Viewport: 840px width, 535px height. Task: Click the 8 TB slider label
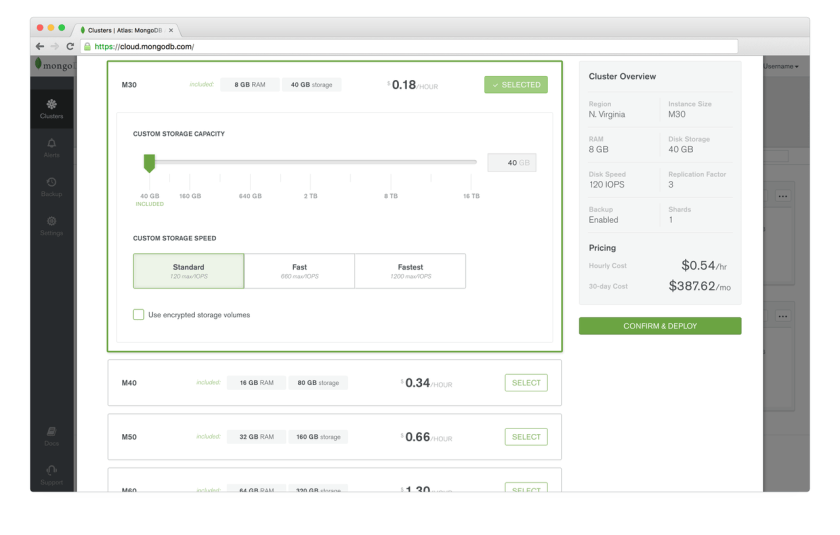pos(391,196)
